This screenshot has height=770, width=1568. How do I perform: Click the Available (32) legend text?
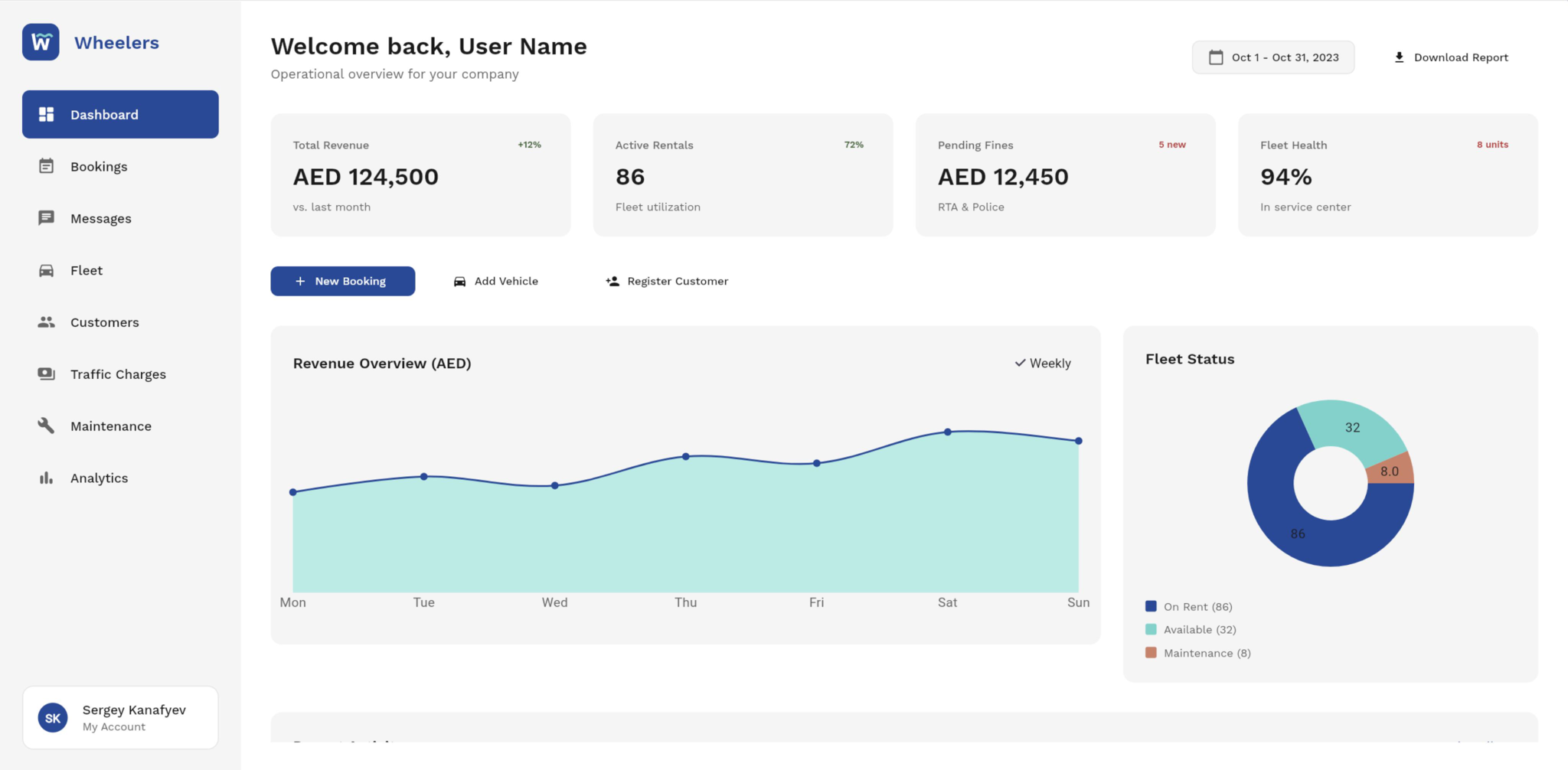1200,630
